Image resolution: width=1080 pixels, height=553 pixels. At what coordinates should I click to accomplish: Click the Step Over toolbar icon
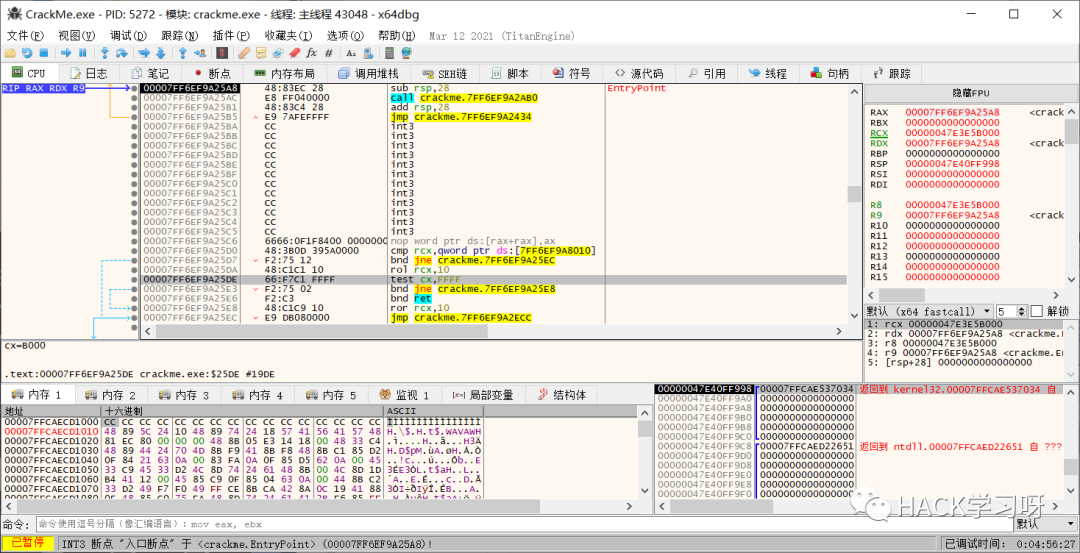(x=120, y=53)
